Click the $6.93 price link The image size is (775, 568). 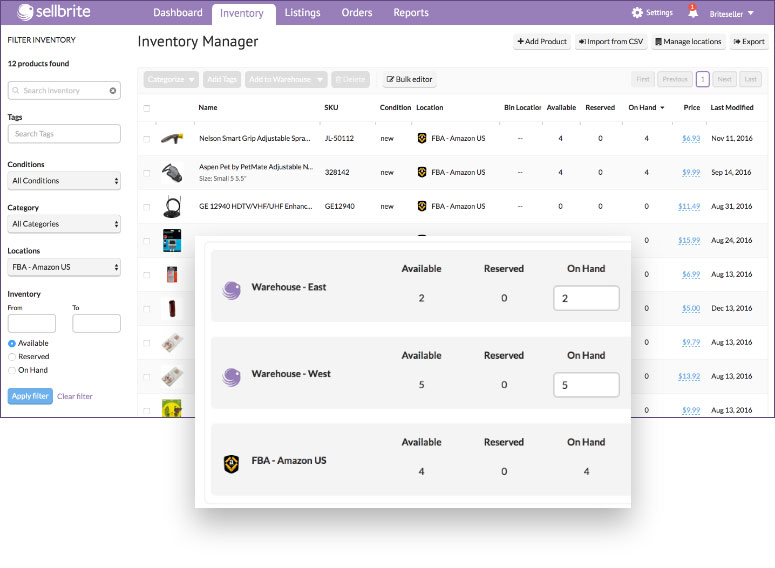(x=691, y=138)
